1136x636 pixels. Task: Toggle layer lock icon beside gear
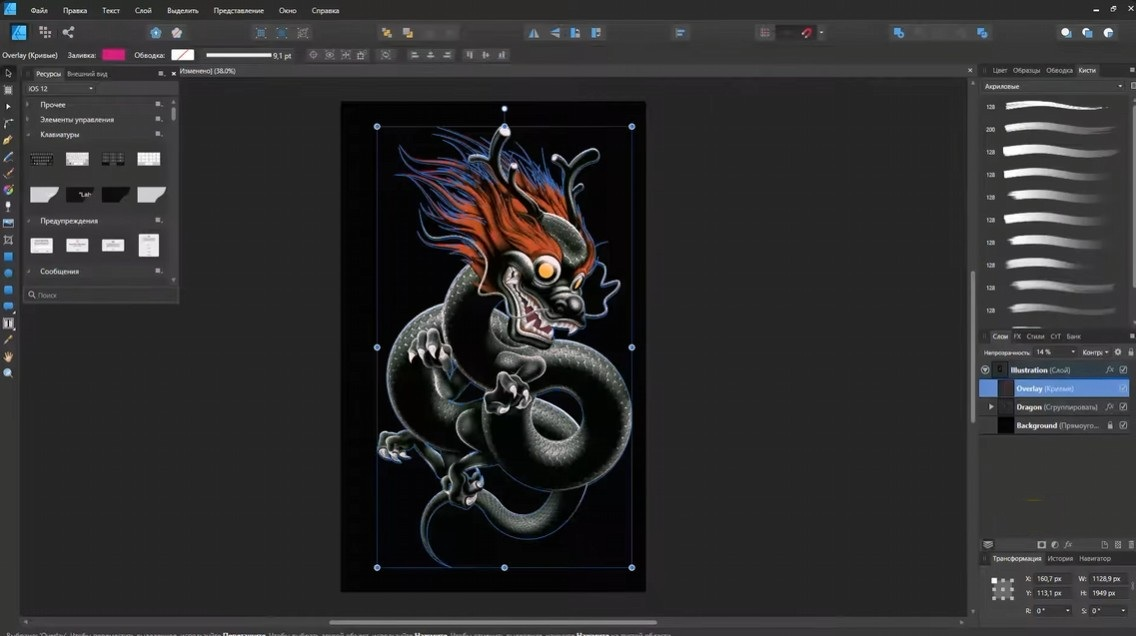coord(1130,352)
